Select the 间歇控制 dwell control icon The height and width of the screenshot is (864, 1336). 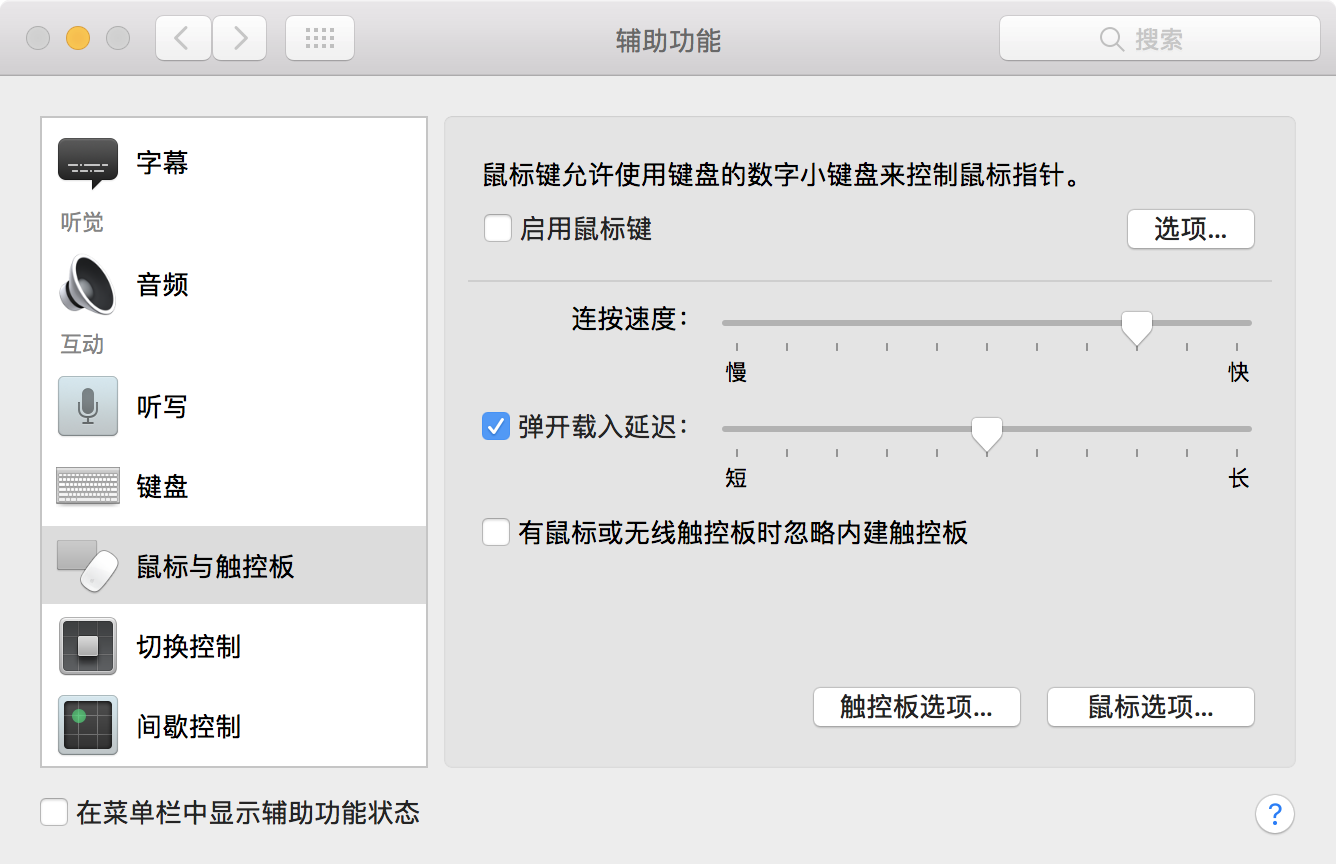click(x=88, y=726)
